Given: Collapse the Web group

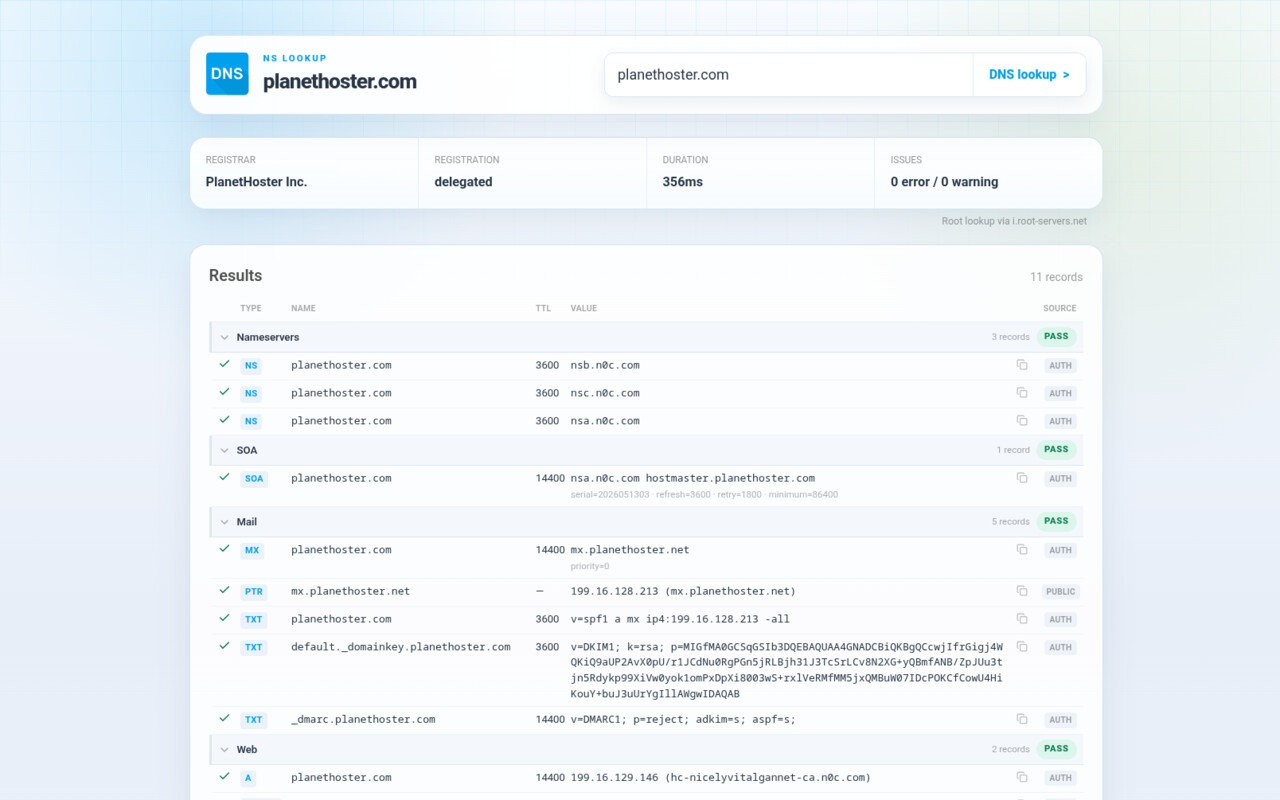Looking at the screenshot, I should point(225,749).
